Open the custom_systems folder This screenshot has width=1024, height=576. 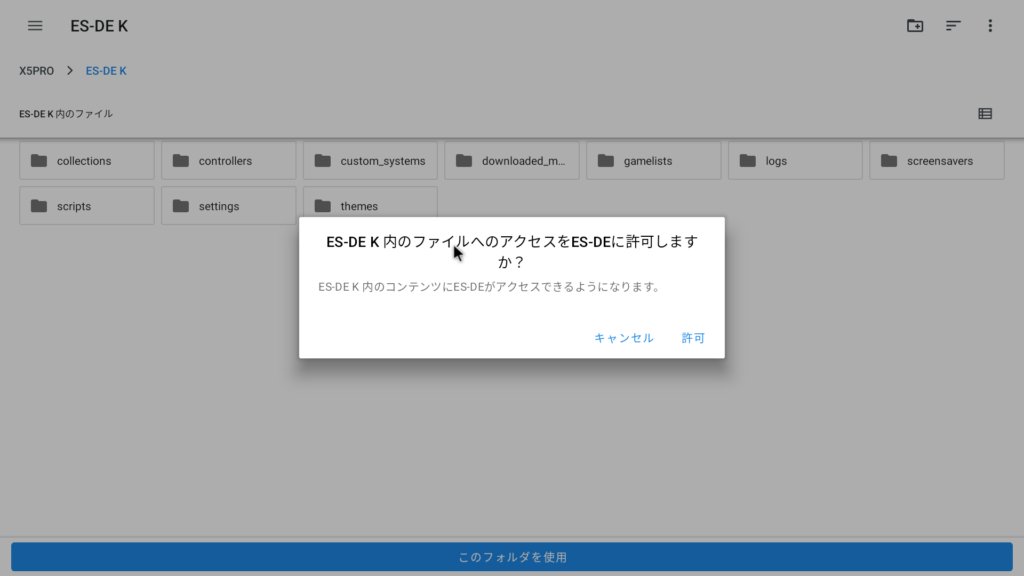click(x=370, y=161)
